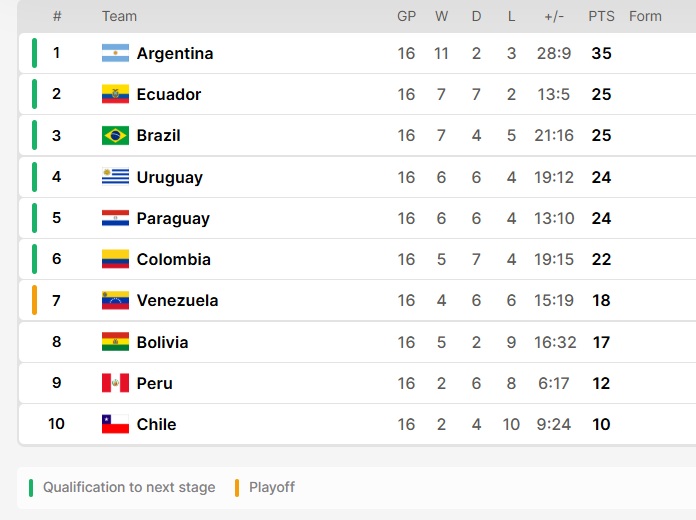696x520 pixels.
Task: Open the Argentina team name link
Action: pos(175,53)
